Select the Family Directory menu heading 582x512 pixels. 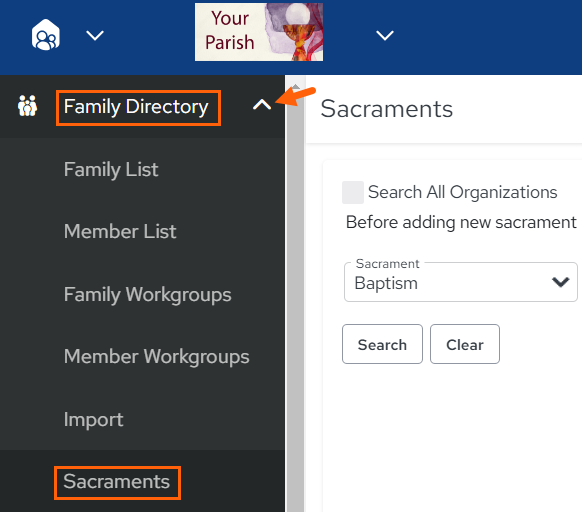coord(136,107)
